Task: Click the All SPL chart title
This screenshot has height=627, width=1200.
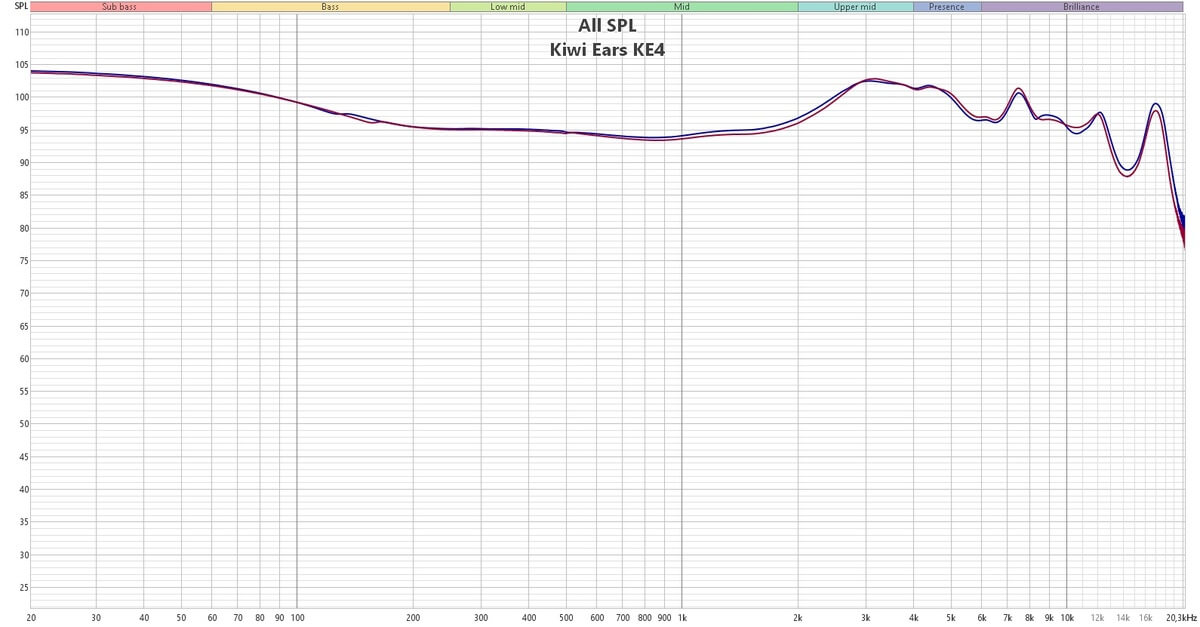Action: pyautogui.click(x=606, y=26)
